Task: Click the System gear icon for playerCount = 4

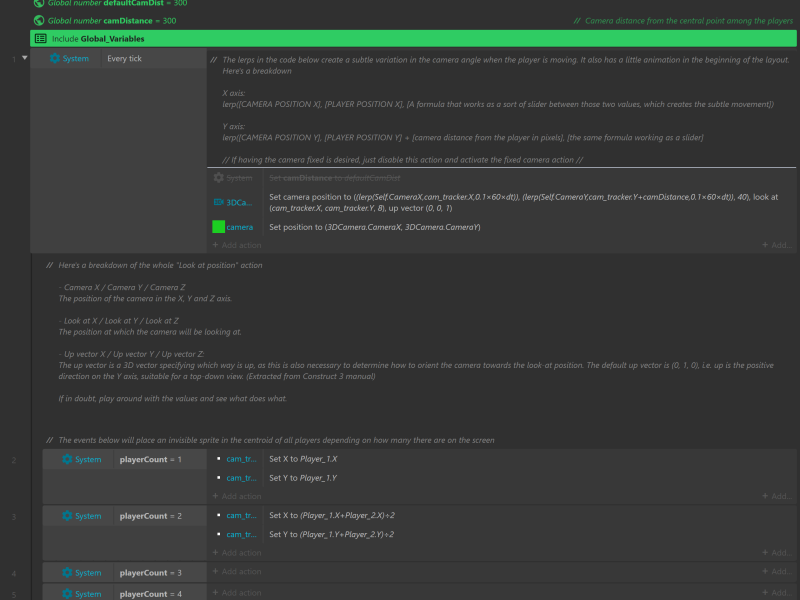Action: point(67,594)
